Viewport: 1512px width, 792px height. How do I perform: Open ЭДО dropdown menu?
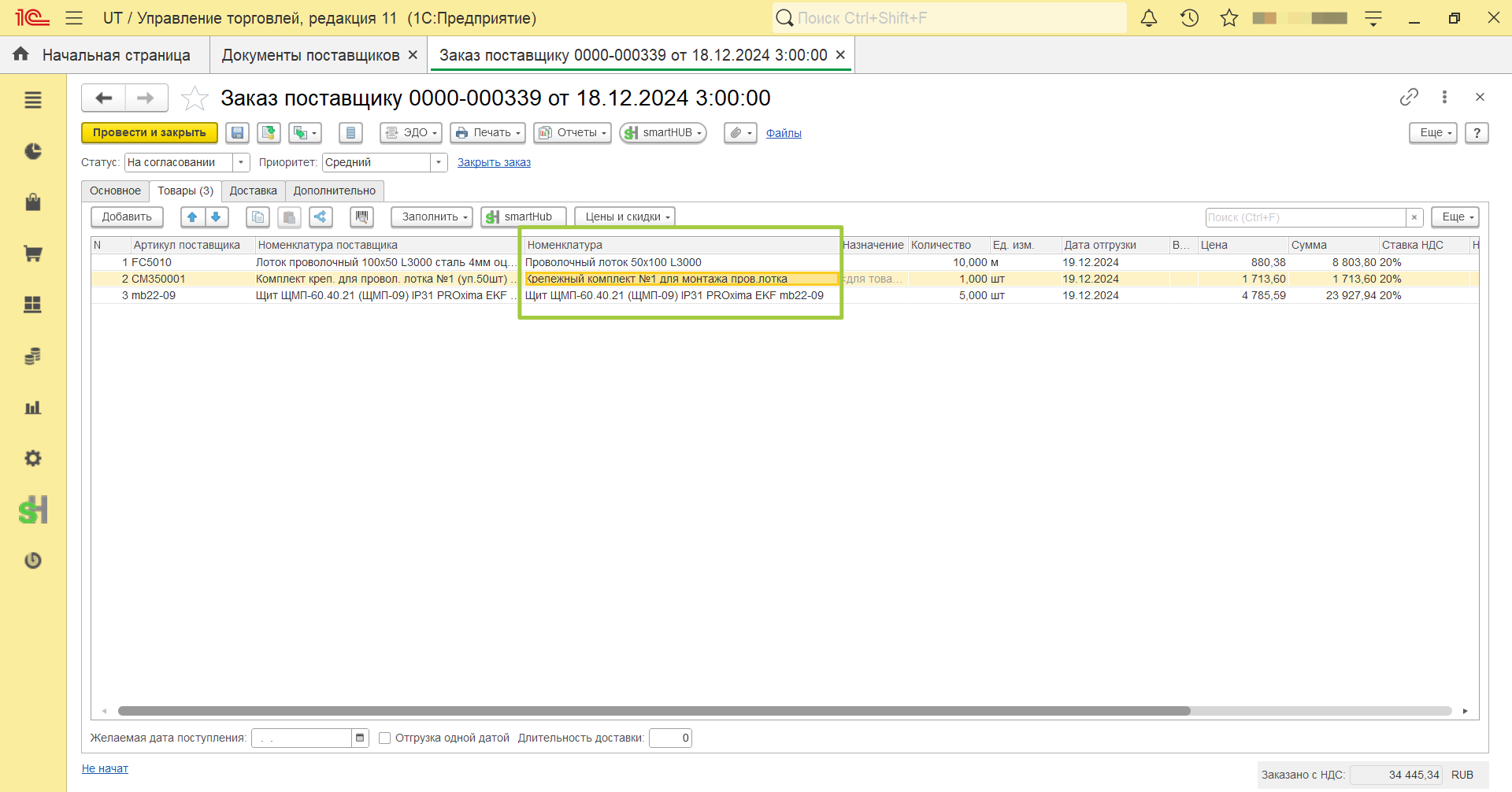[410, 132]
